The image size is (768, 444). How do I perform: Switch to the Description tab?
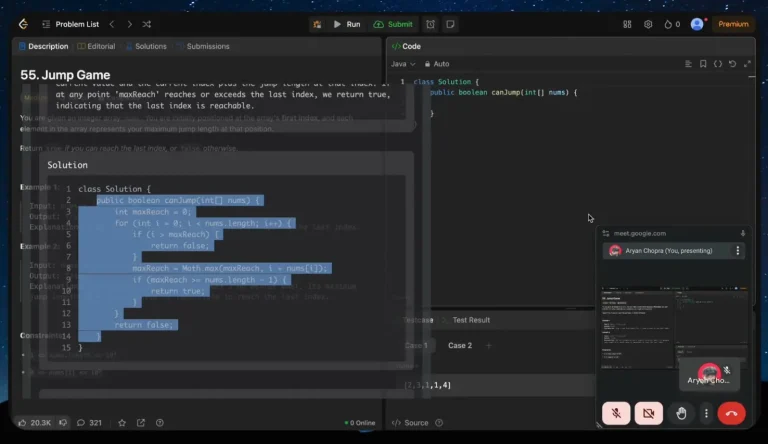pos(44,46)
